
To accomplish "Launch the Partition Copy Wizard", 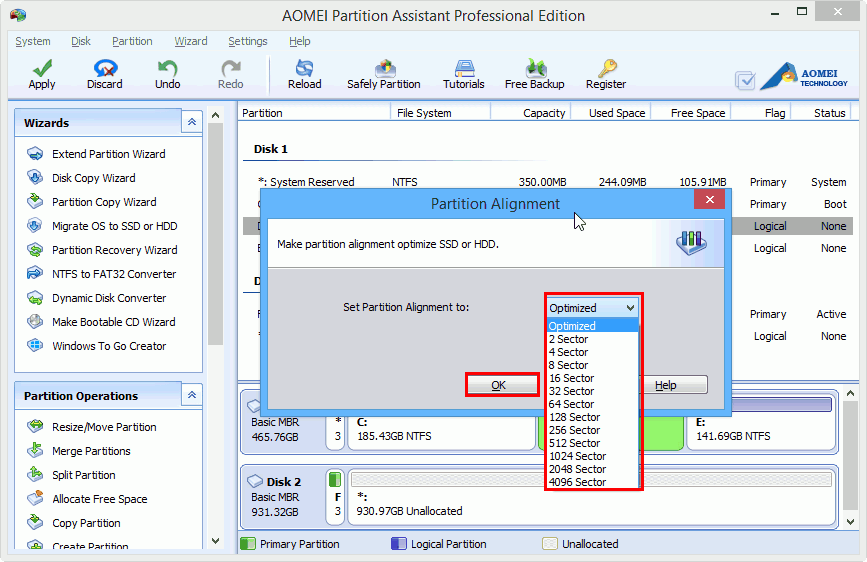I will (104, 202).
